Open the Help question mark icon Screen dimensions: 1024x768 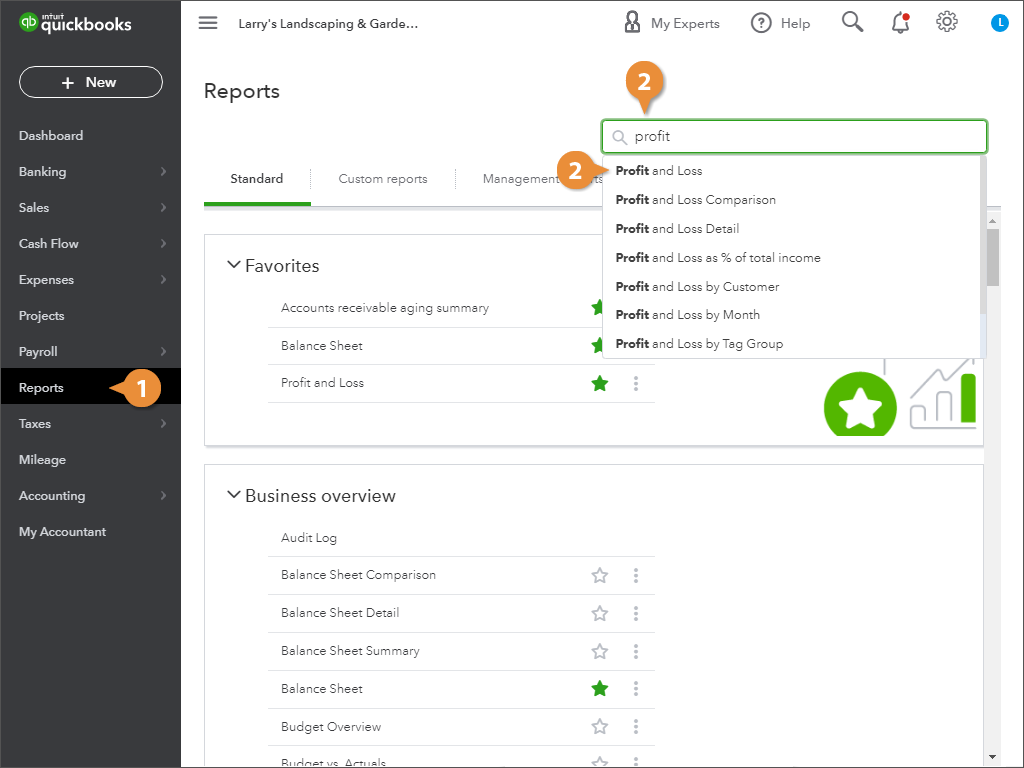pyautogui.click(x=761, y=23)
